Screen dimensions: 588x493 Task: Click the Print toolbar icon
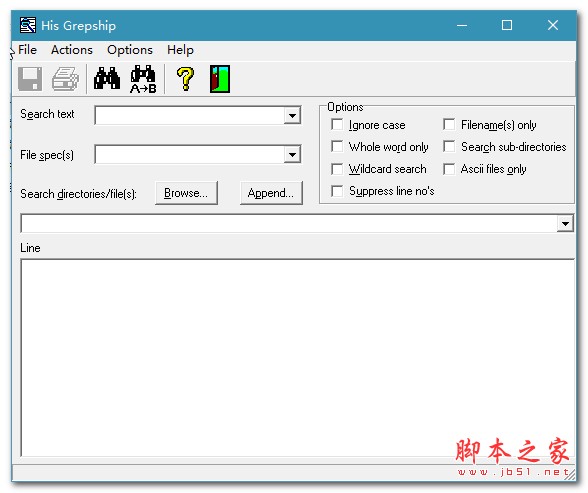(x=65, y=79)
